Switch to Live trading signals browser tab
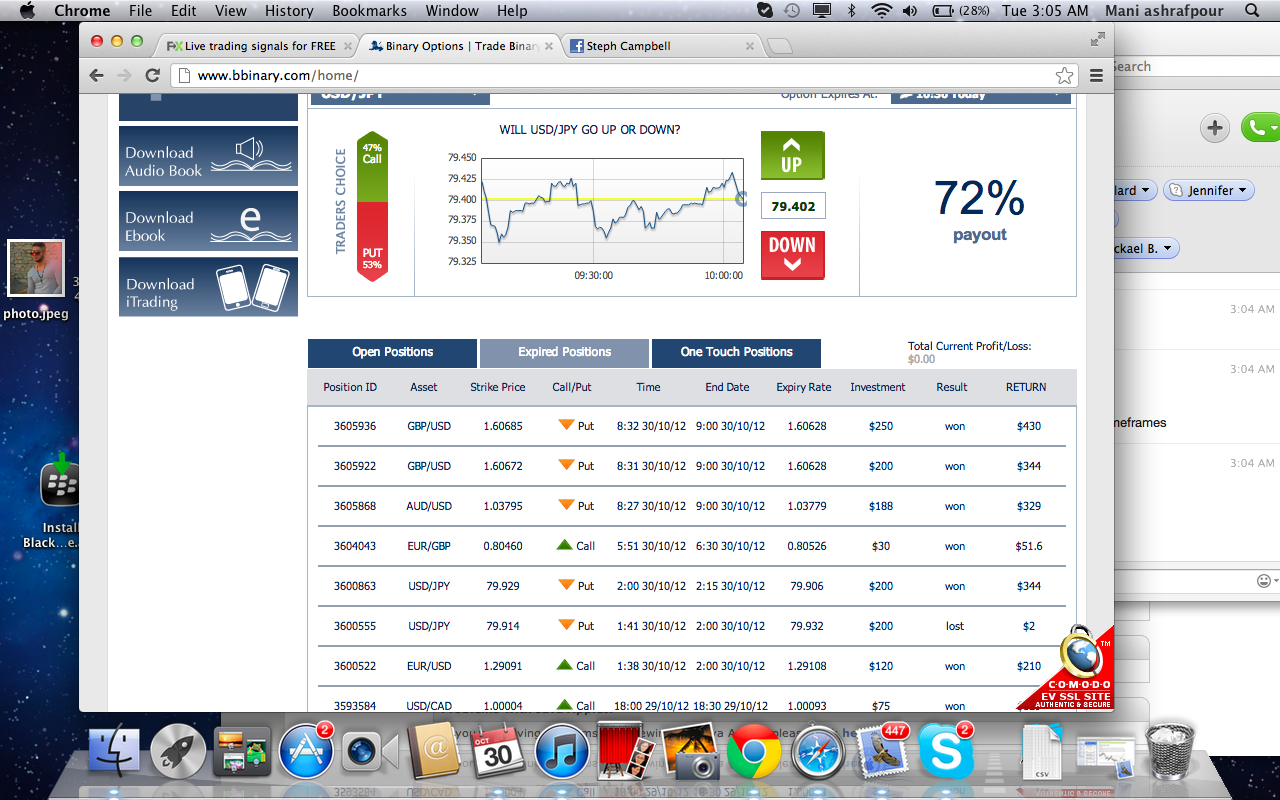 click(258, 46)
